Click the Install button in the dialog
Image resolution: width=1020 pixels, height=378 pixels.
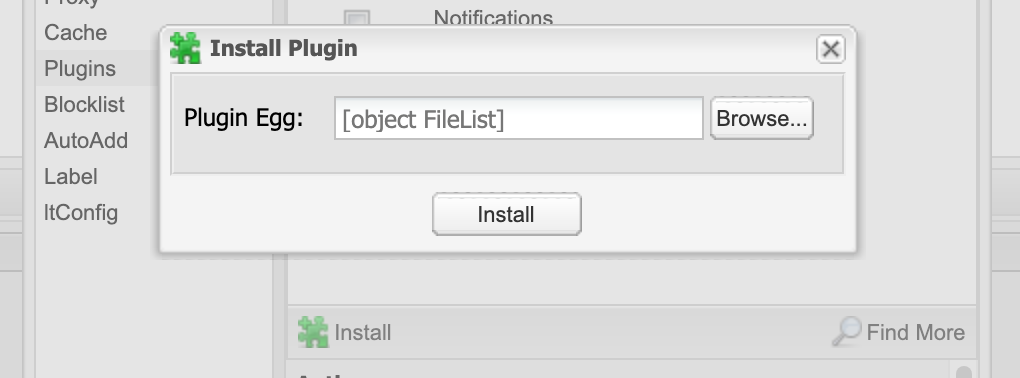[x=507, y=214]
